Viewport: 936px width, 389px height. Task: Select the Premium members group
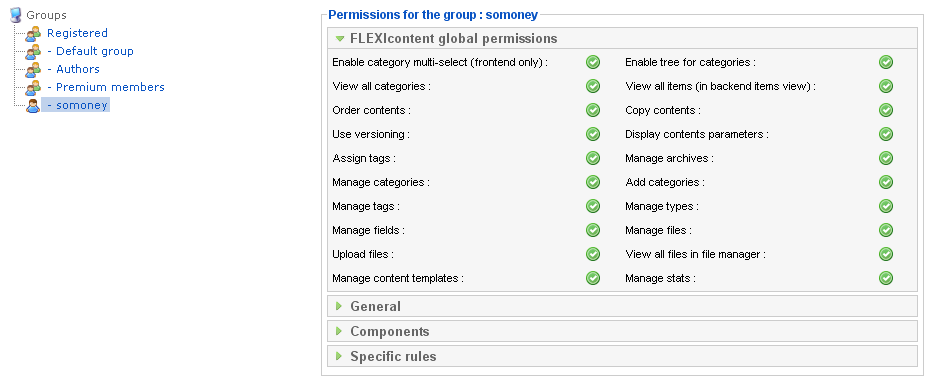tap(106, 87)
